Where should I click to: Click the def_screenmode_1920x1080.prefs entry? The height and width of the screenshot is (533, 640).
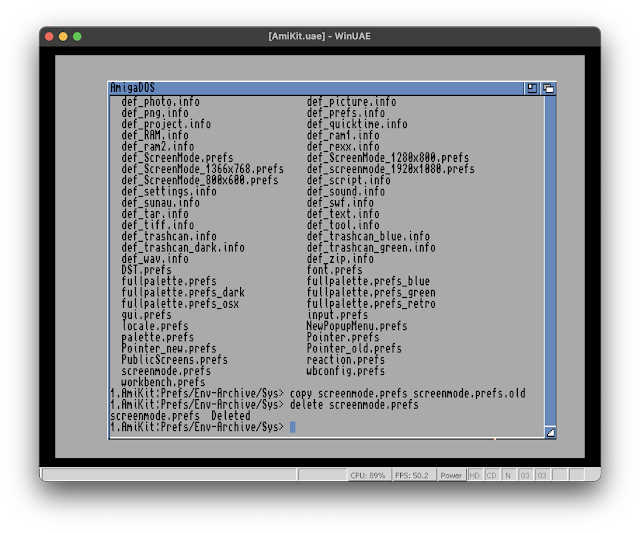[x=391, y=169]
